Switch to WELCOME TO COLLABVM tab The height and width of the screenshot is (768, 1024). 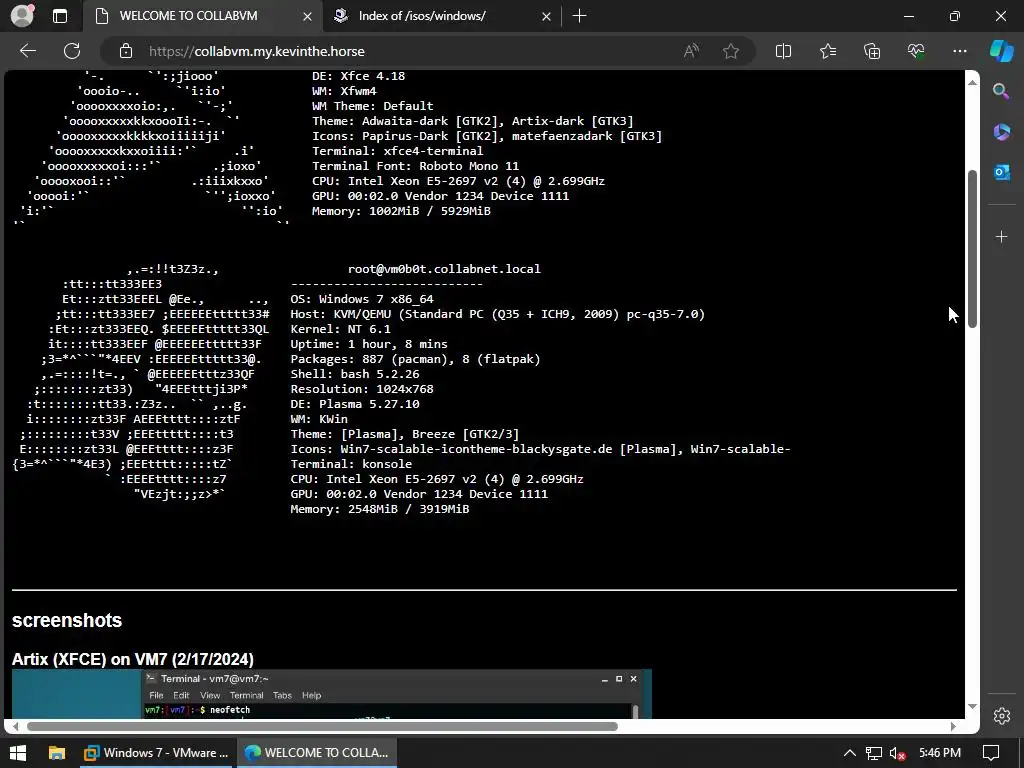point(188,16)
